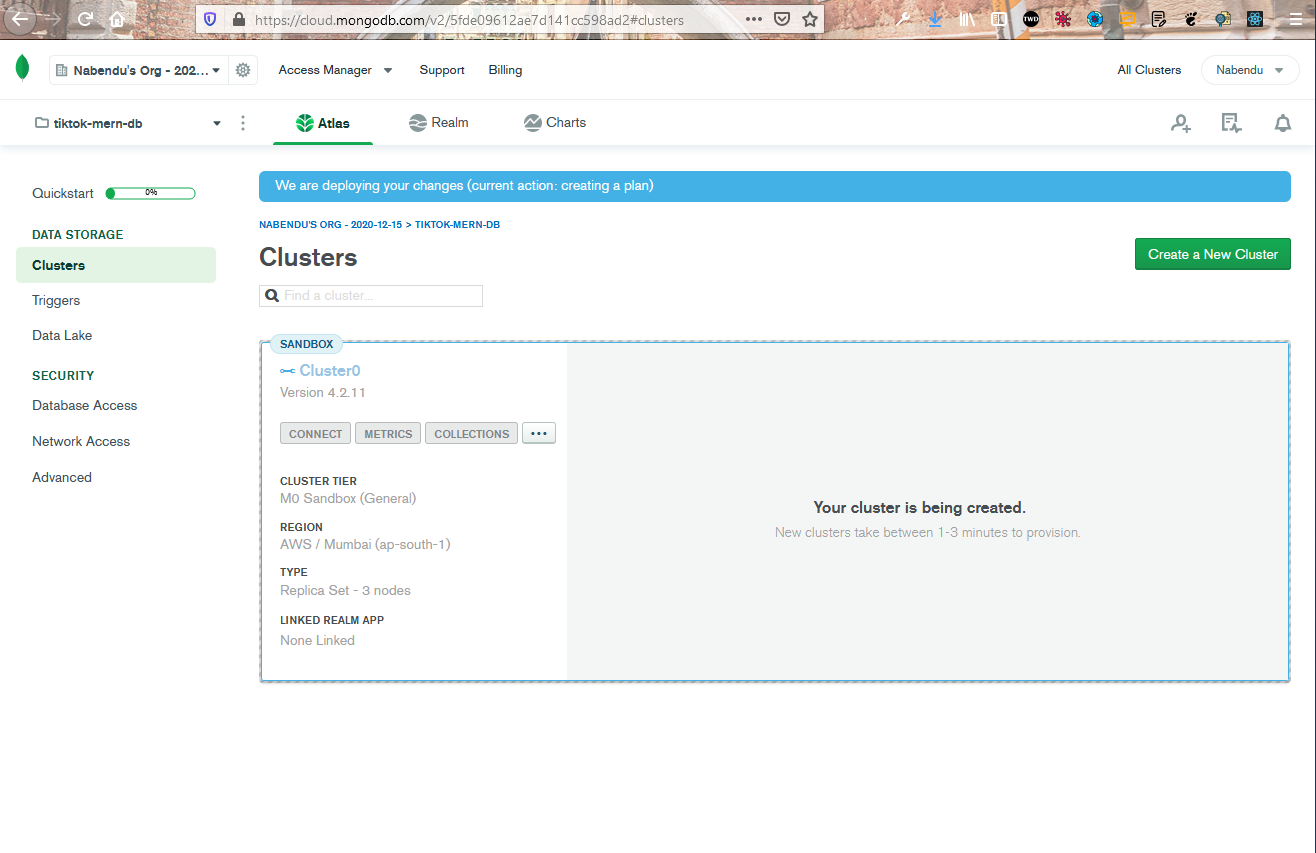The height and width of the screenshot is (853, 1316).
Task: Click Quickstart in the sidebar
Action: [62, 193]
